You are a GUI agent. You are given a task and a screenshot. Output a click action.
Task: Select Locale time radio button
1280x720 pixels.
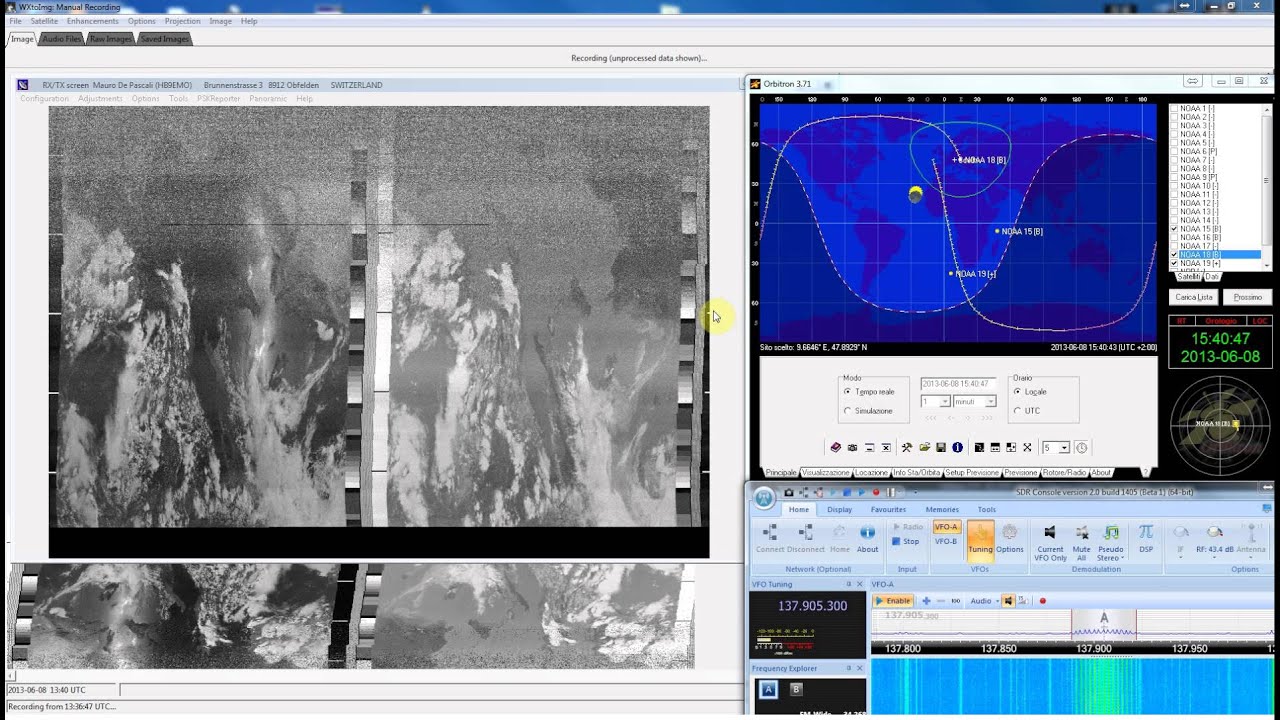(1018, 392)
